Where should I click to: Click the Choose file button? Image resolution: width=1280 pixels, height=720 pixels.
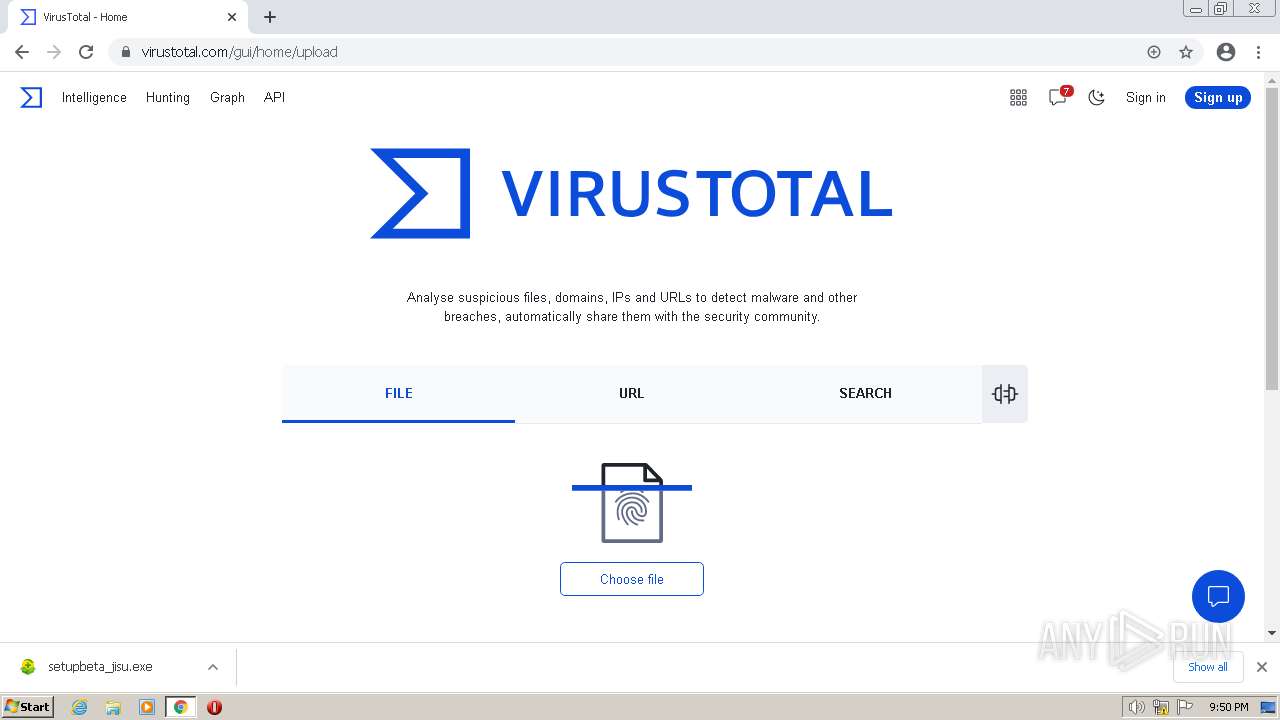point(632,579)
